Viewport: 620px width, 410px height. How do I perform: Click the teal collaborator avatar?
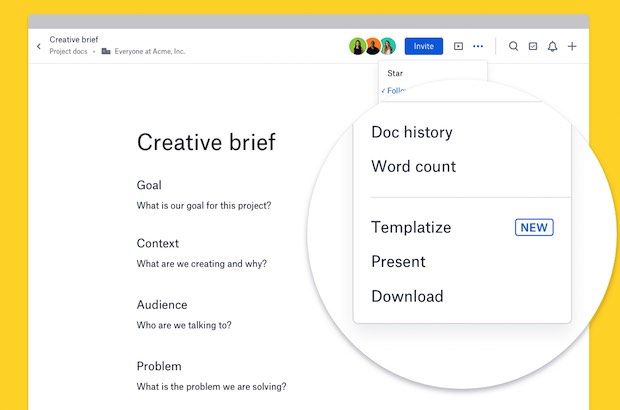[388, 46]
